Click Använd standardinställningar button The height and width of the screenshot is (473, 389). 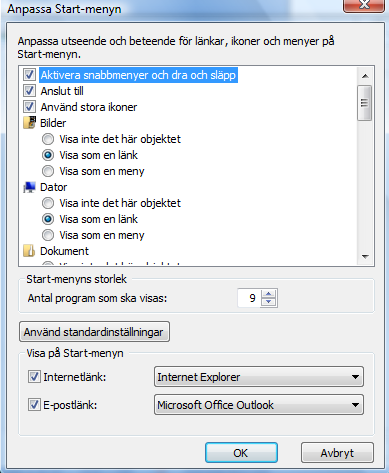94,332
